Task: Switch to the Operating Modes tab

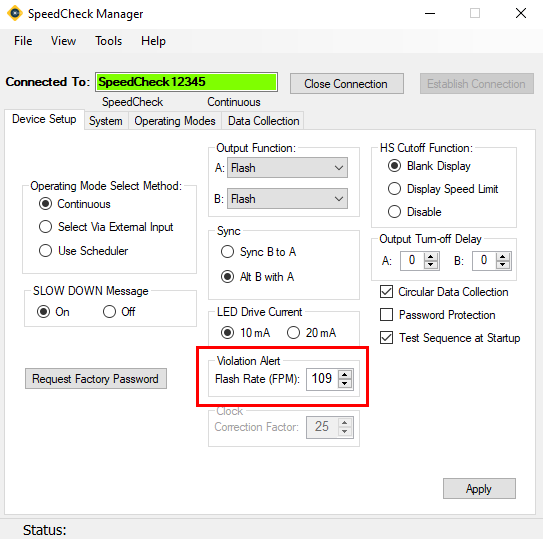Action: (x=175, y=121)
